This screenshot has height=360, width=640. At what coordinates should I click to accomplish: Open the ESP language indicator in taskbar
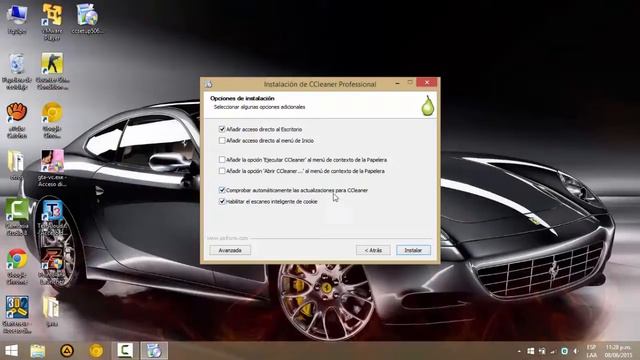tap(591, 351)
